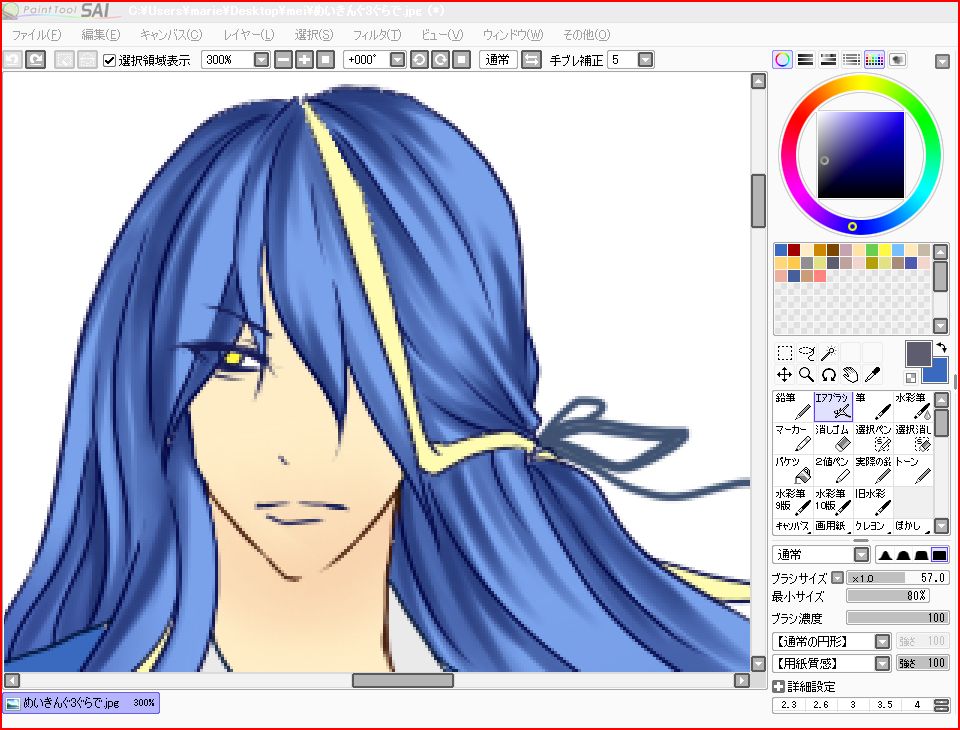Viewport: 960px width, 730px height.
Task: Choose the トーン tone tool
Action: [x=913, y=470]
